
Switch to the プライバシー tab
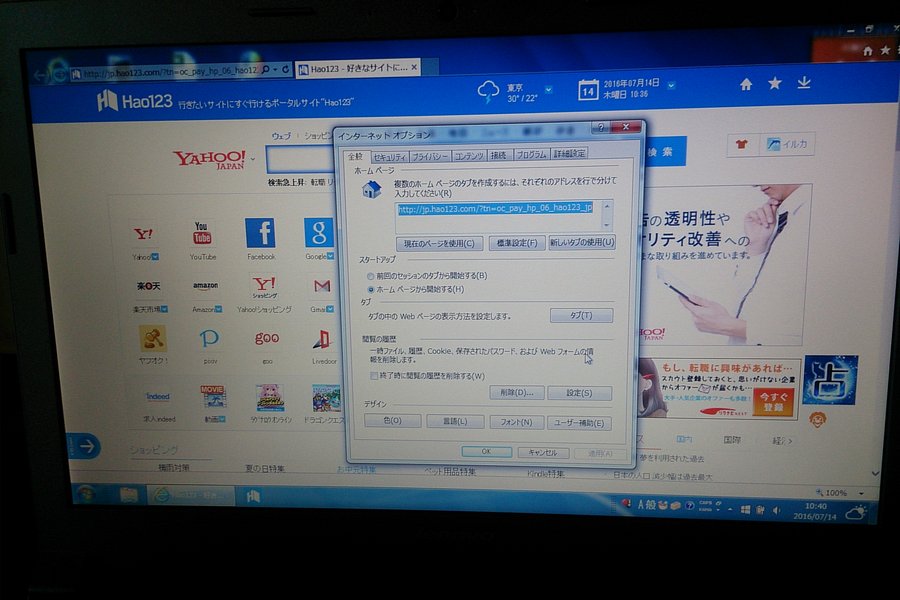click(430, 156)
